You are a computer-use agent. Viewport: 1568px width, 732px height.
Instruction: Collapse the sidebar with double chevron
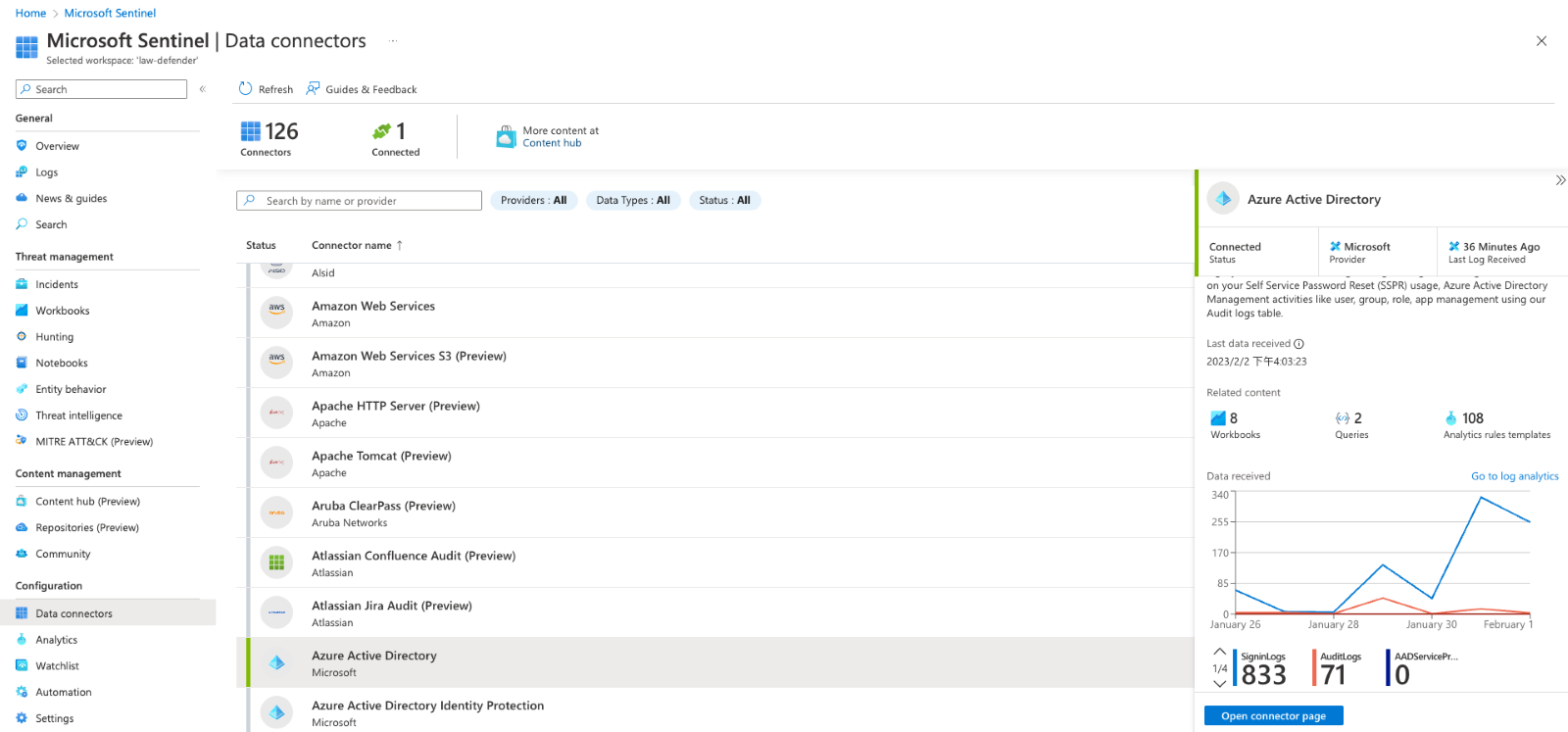(x=203, y=89)
